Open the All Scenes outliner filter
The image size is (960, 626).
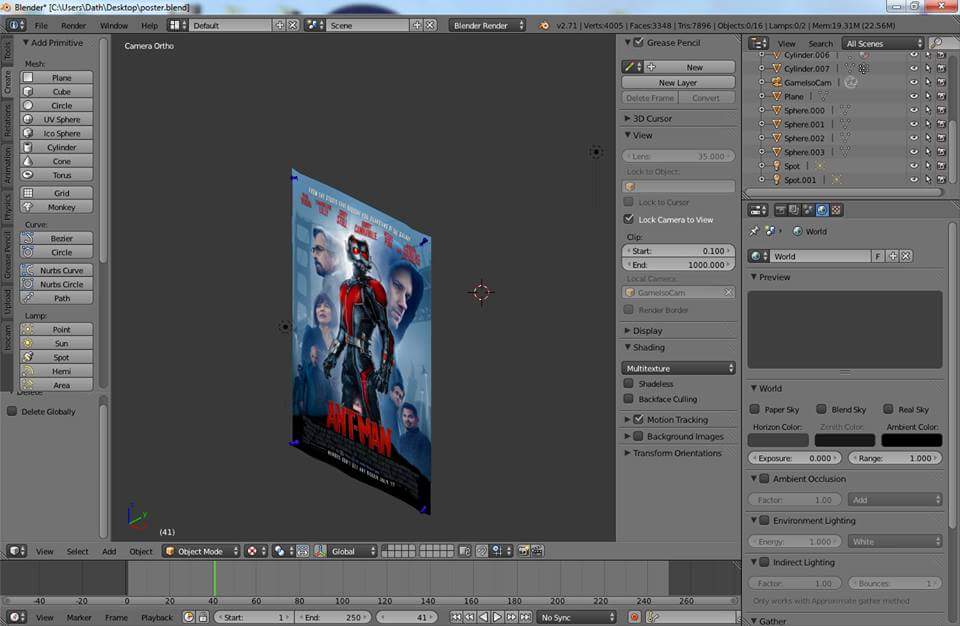pyautogui.click(x=882, y=43)
